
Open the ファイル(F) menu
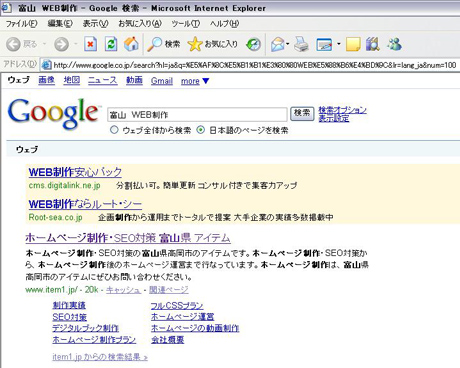(22, 24)
